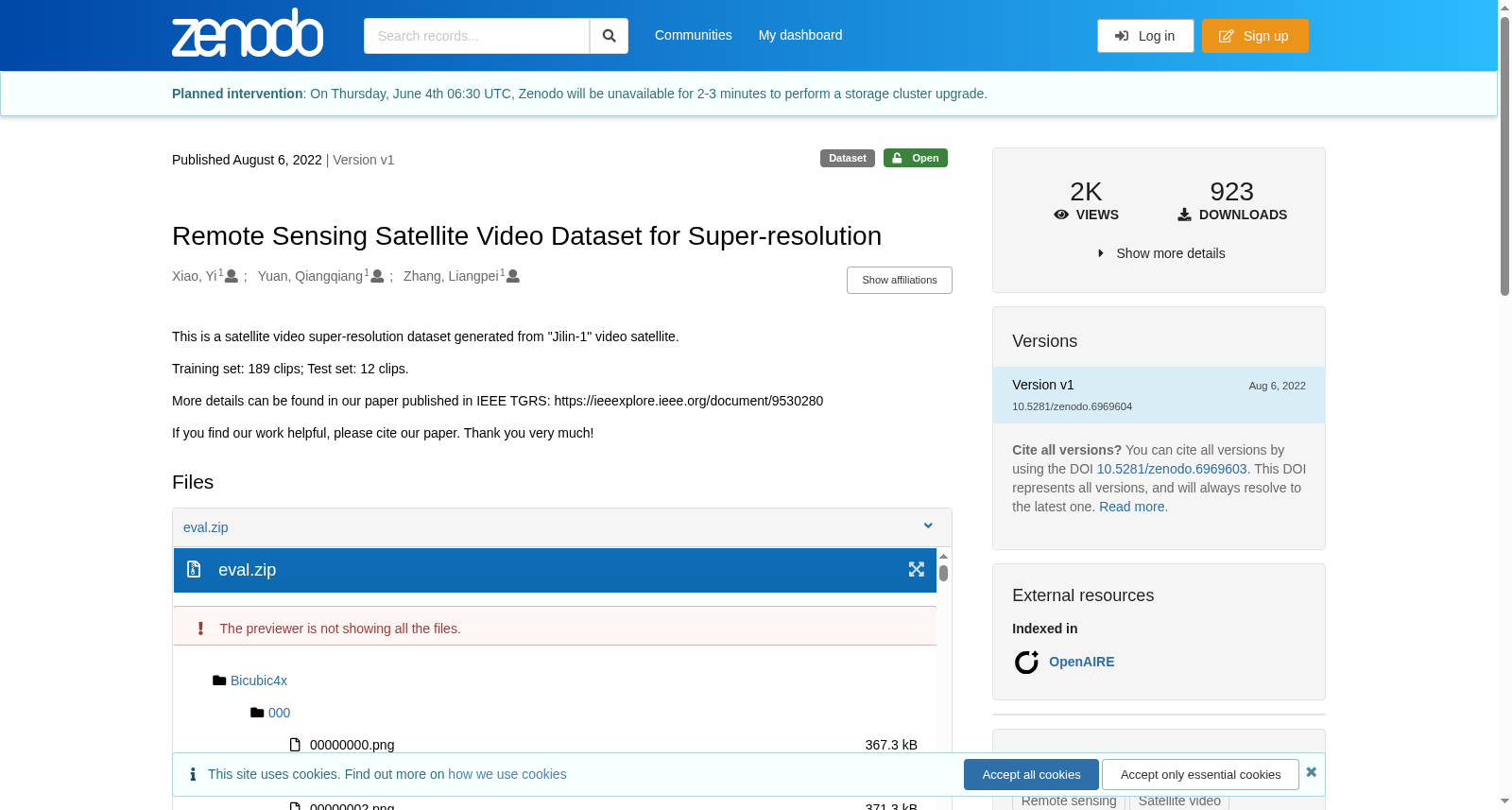Click Accept only essential cookies
The image size is (1512, 810).
1200,774
